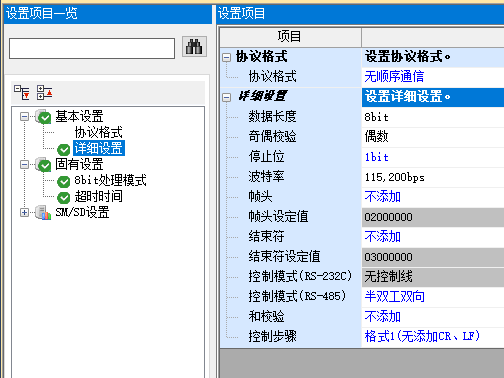504x378 pixels.
Task: Open the 控制模式(RS-485) 半双工双向 value
Action: (x=433, y=297)
